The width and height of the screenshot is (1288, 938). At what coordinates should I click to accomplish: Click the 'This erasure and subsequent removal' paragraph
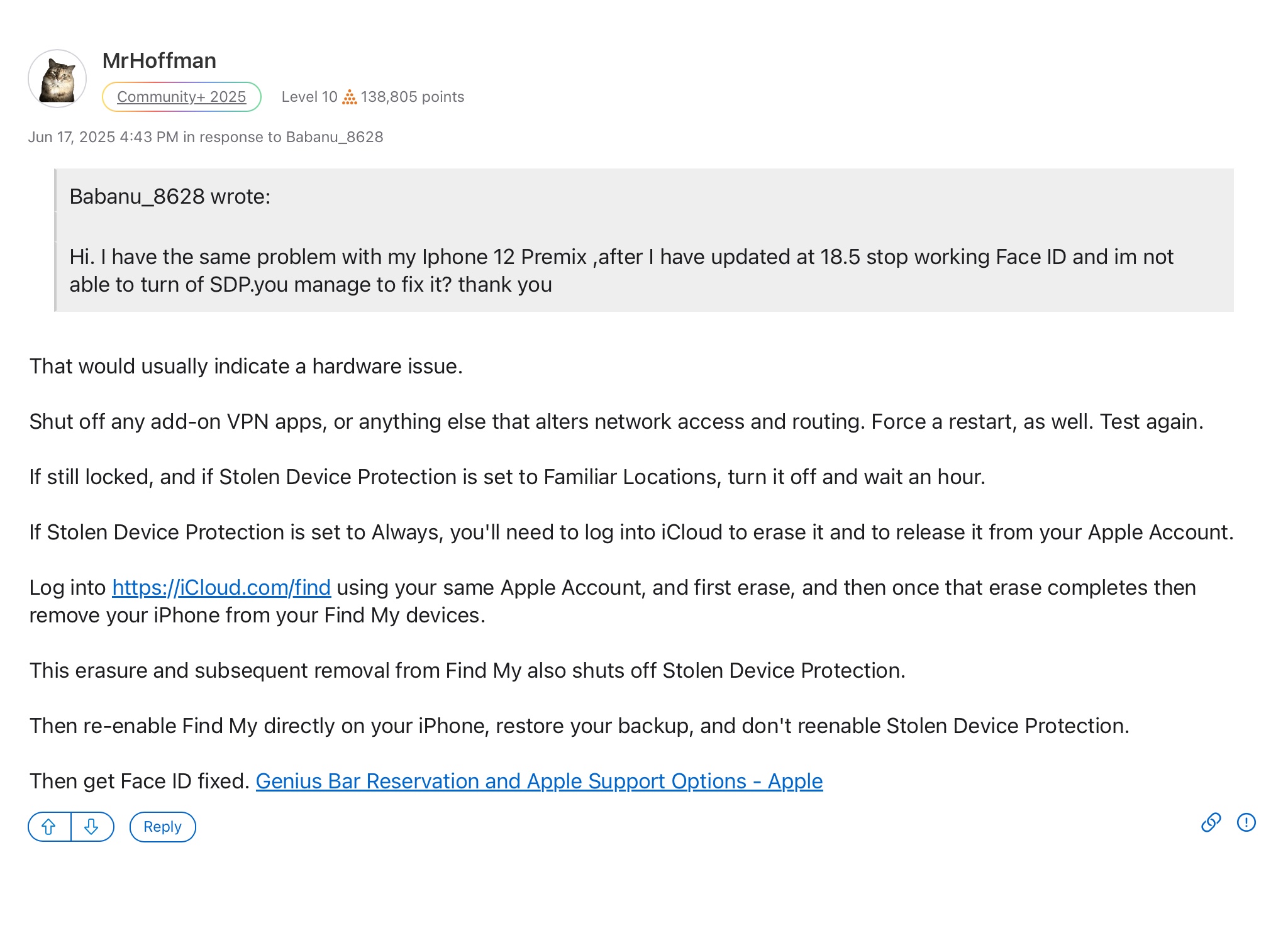point(467,670)
